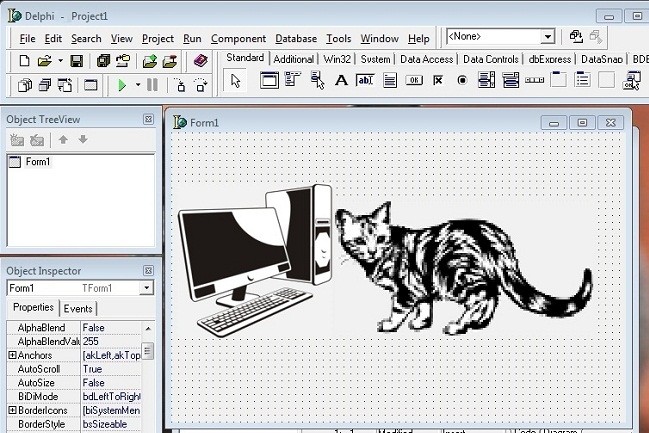Screen dimensions: 649x433
Task: Move item down in Object TreeView toolbar
Action: (x=83, y=140)
